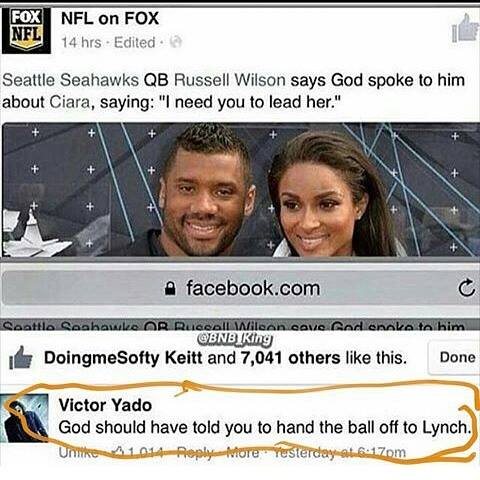Click the thumbs-up Like icon beside the page header

[x=465, y=28]
